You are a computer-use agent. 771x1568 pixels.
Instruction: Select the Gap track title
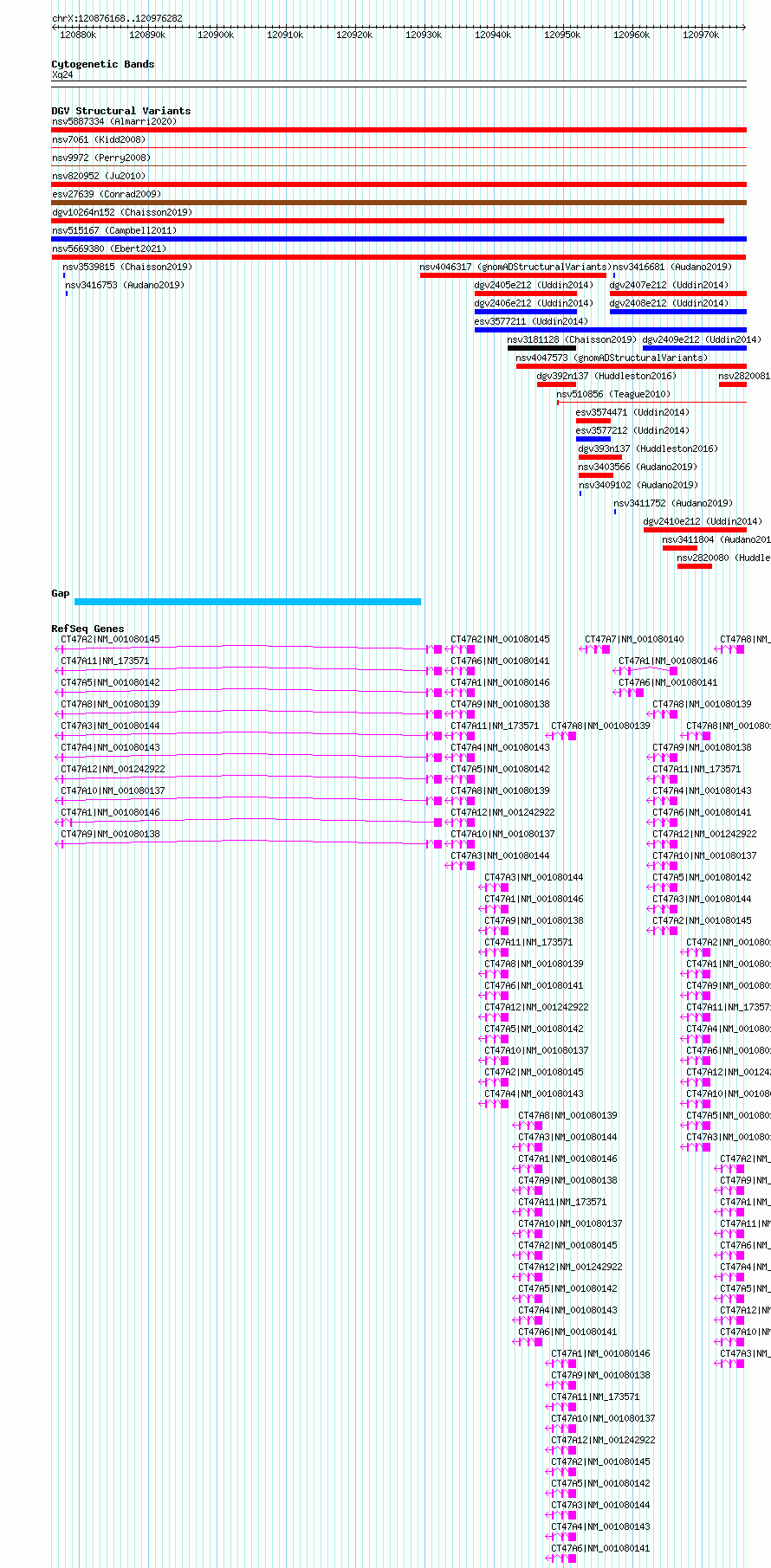point(61,594)
